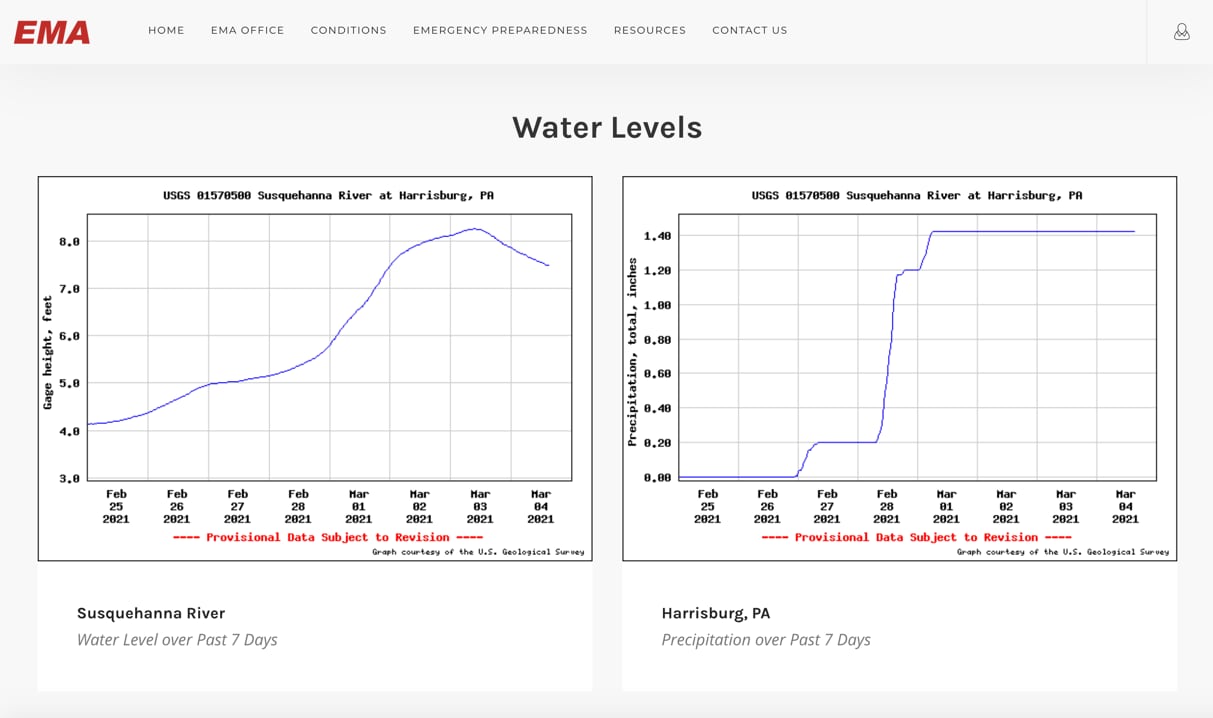Open Emergency Preparedness navigation item
This screenshot has height=718, width=1213.
(500, 31)
